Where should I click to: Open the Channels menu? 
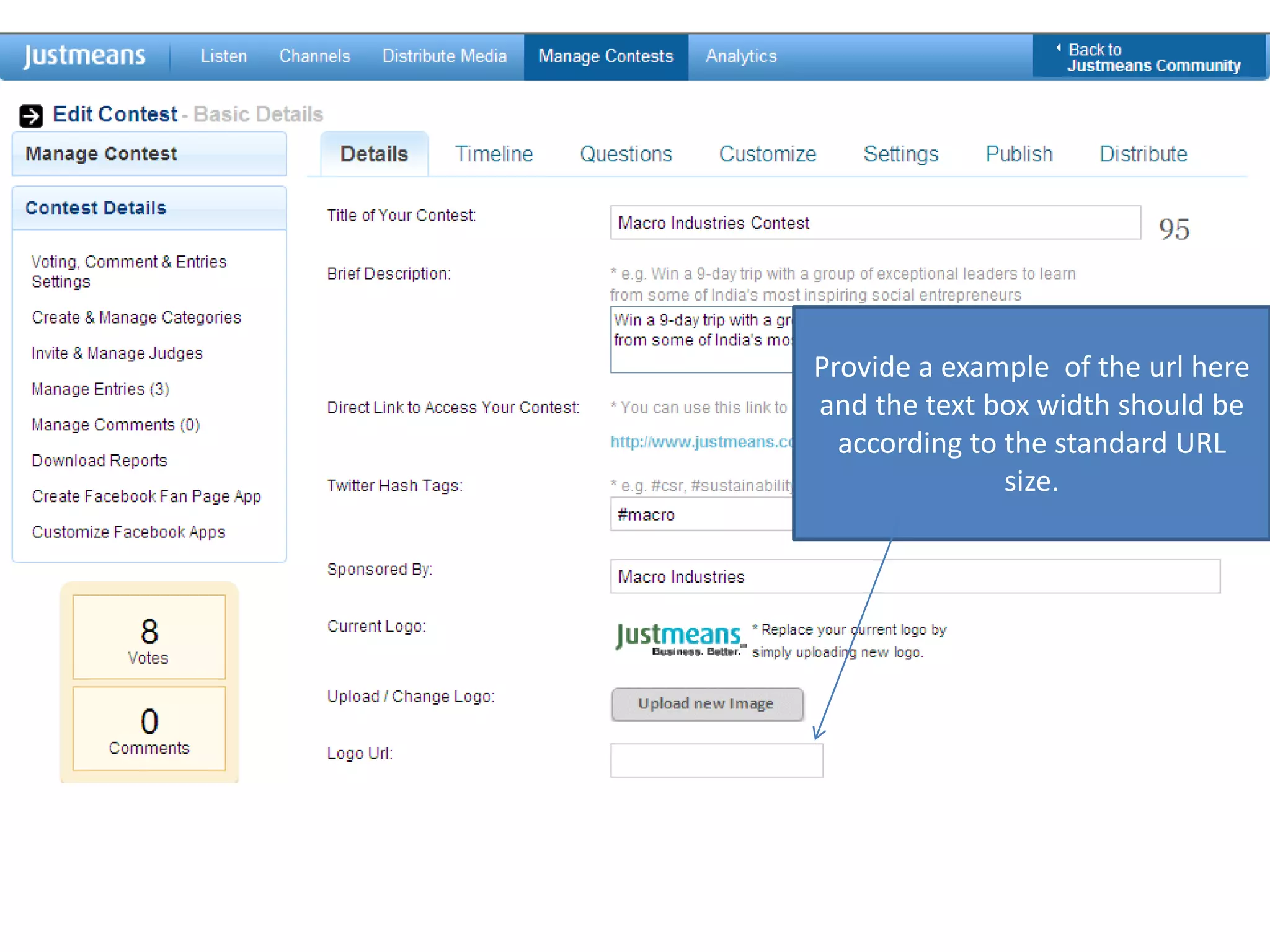(314, 56)
